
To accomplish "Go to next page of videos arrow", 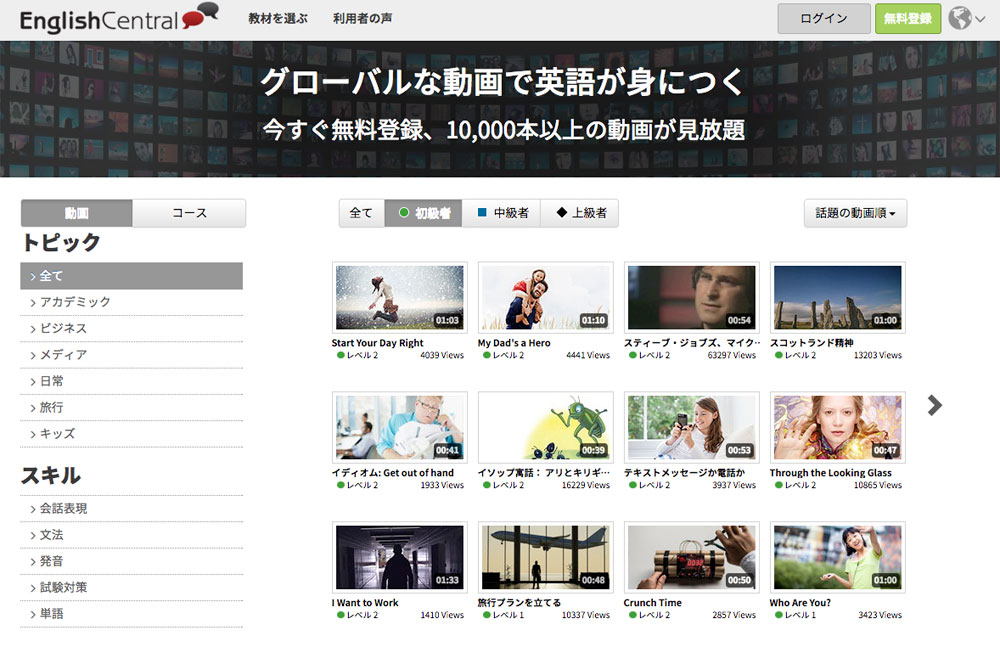I will coord(934,405).
